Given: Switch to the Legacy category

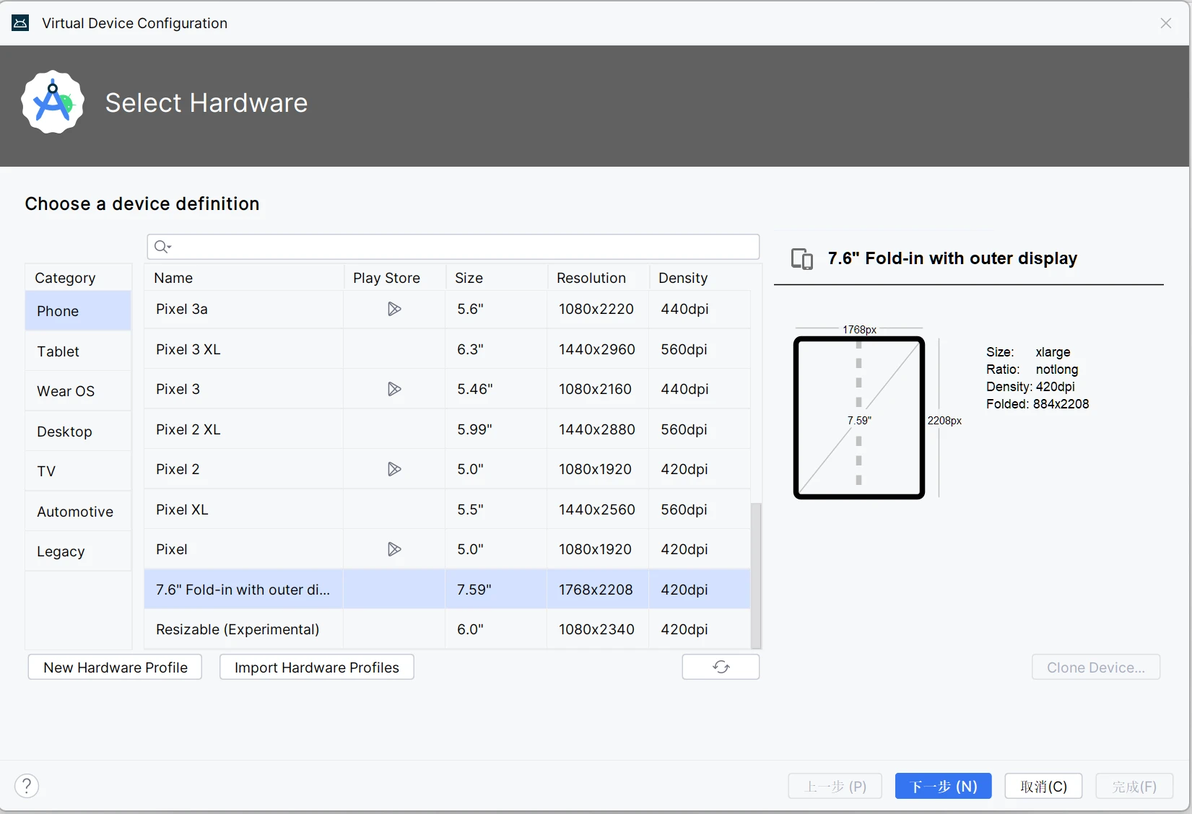Looking at the screenshot, I should 61,551.
